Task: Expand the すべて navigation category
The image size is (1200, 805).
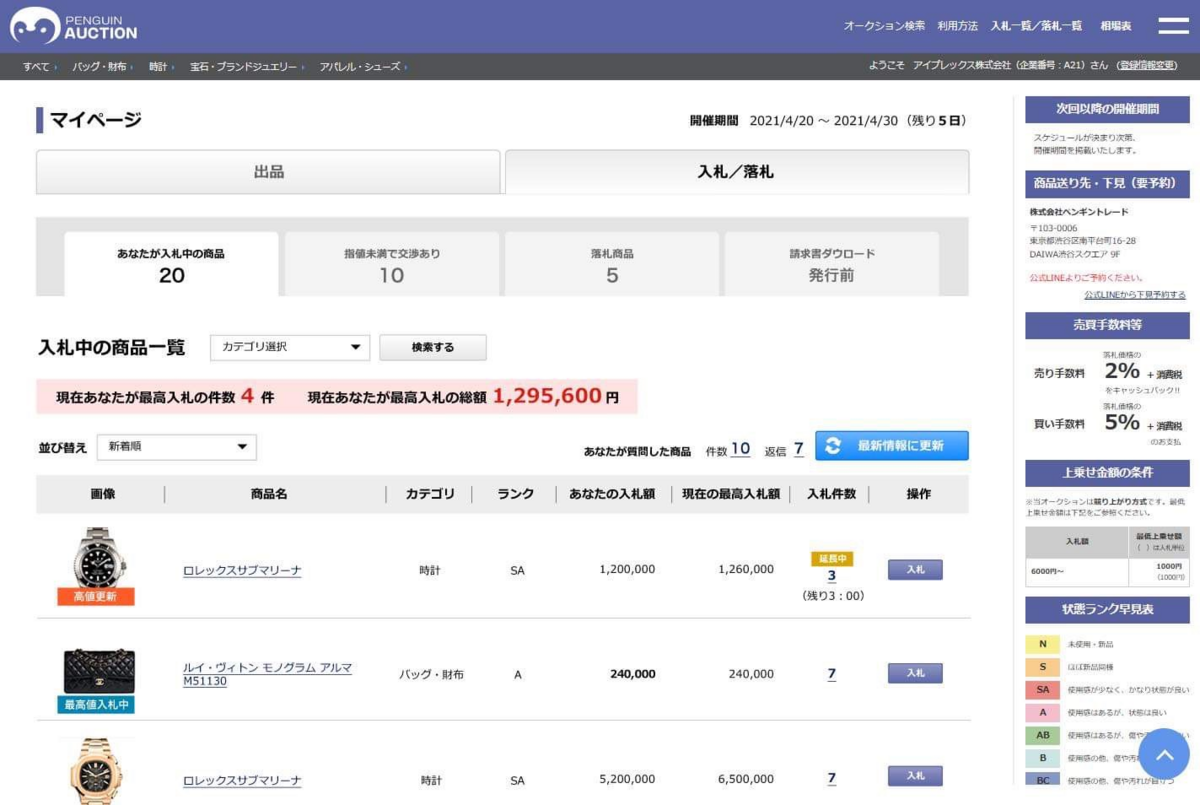Action: [39, 67]
